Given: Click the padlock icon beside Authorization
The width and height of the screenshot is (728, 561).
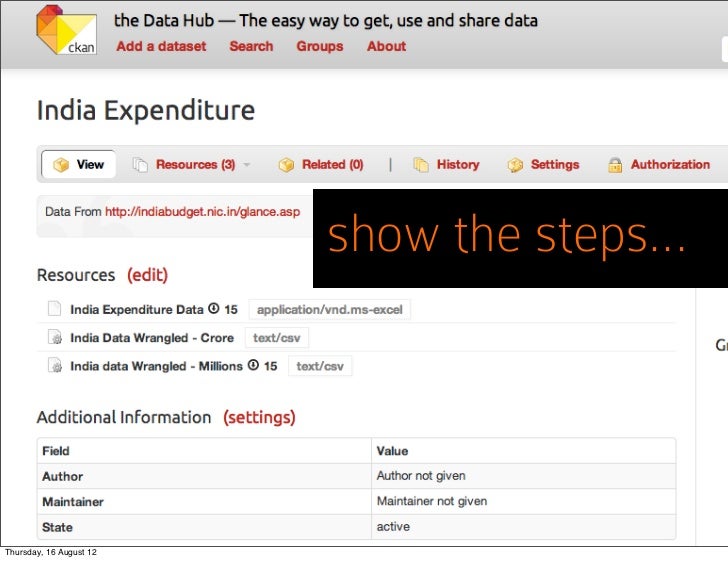Looking at the screenshot, I should pos(615,165).
